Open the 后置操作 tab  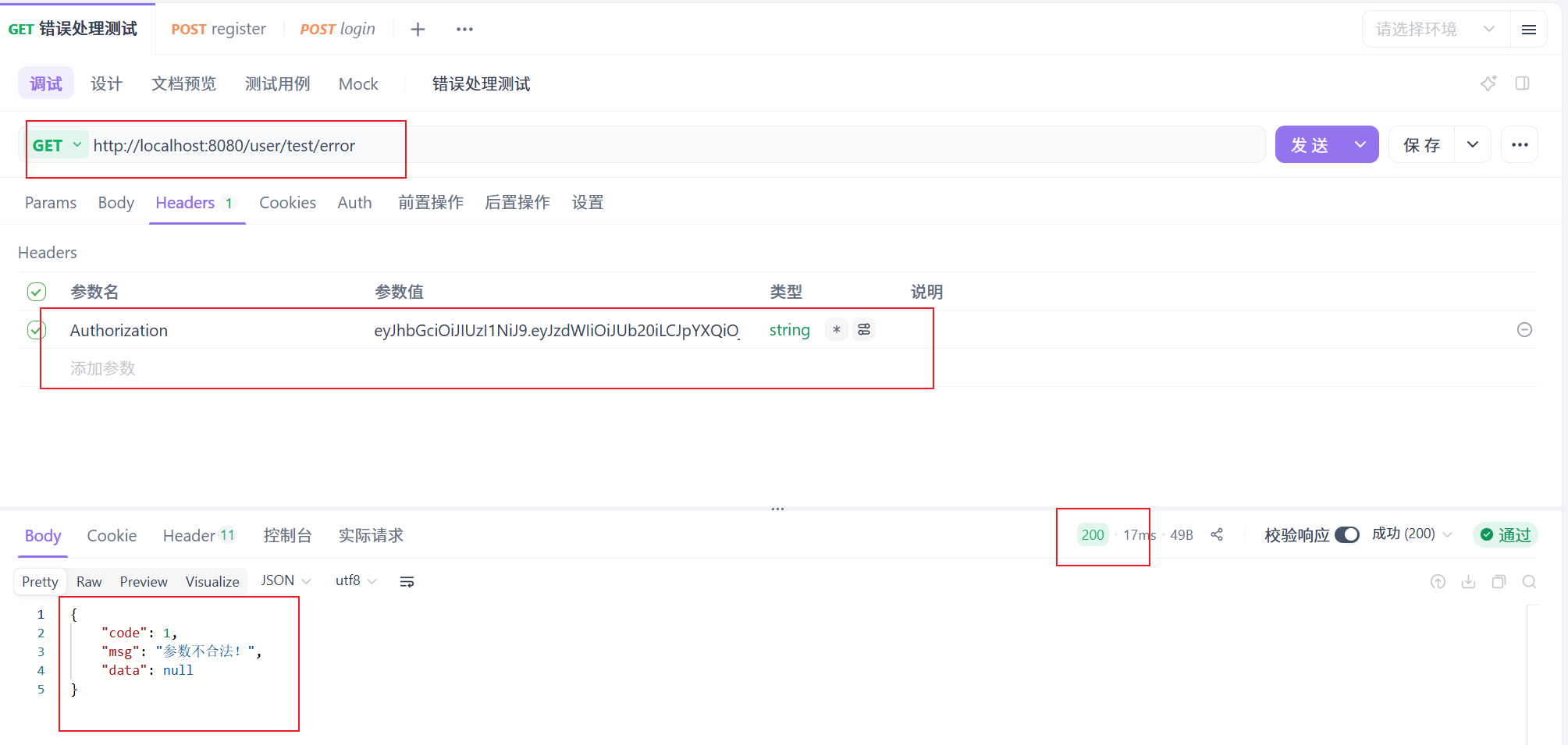[517, 203]
